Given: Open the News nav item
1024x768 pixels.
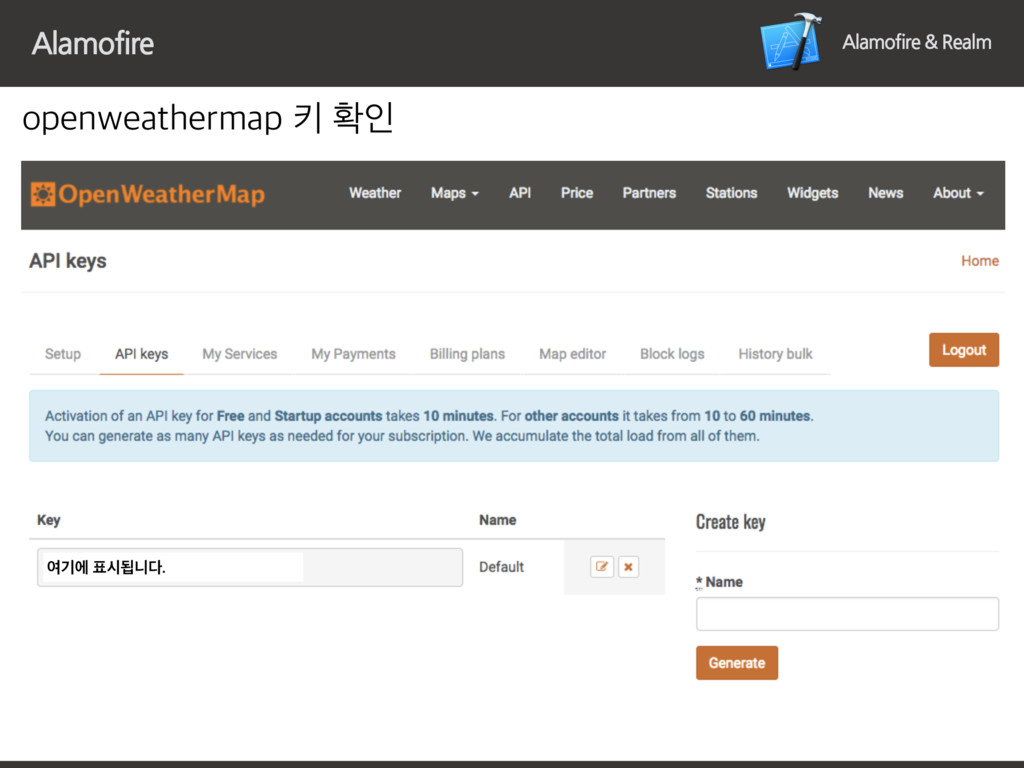Looking at the screenshot, I should 886,193.
